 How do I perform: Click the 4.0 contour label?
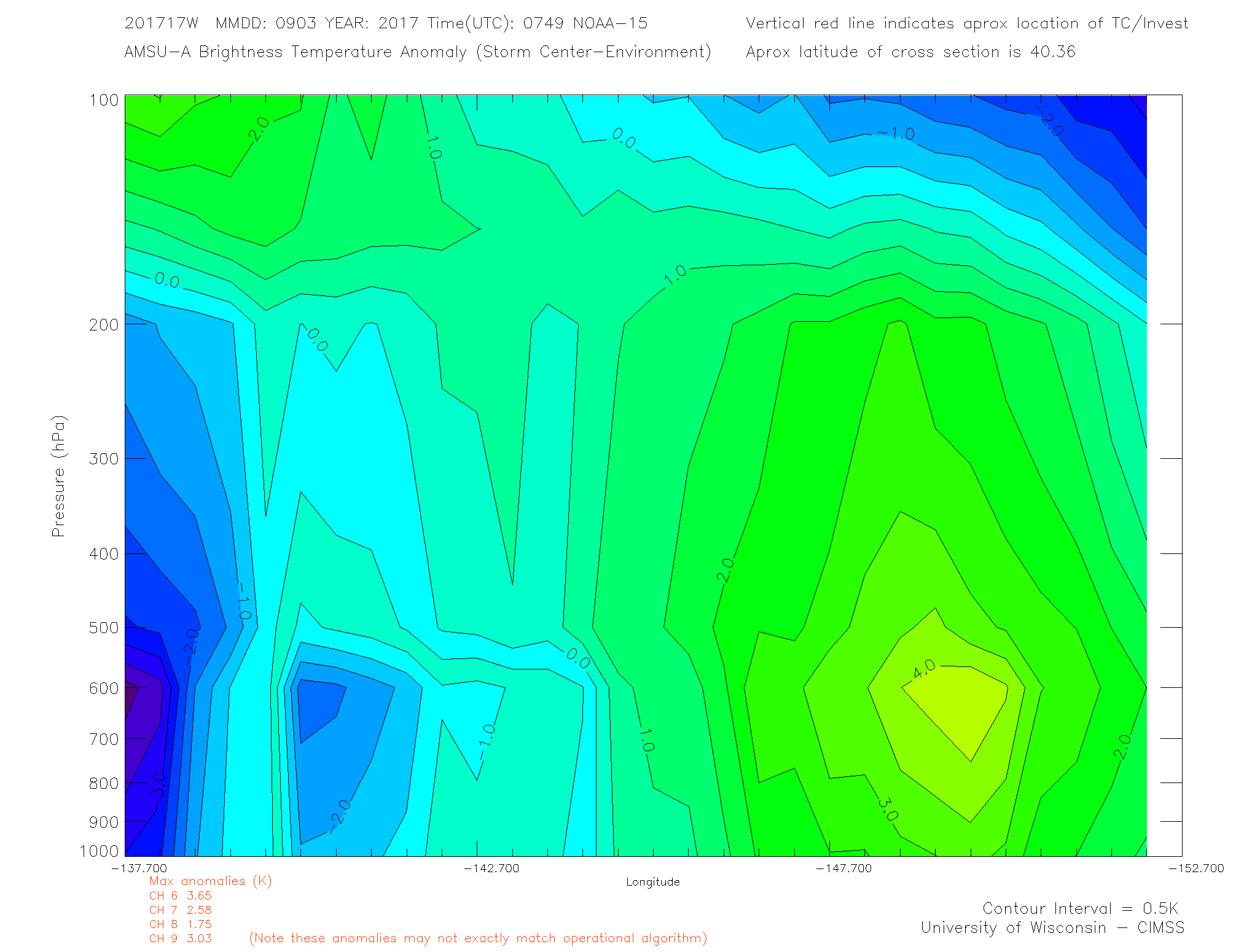924,669
